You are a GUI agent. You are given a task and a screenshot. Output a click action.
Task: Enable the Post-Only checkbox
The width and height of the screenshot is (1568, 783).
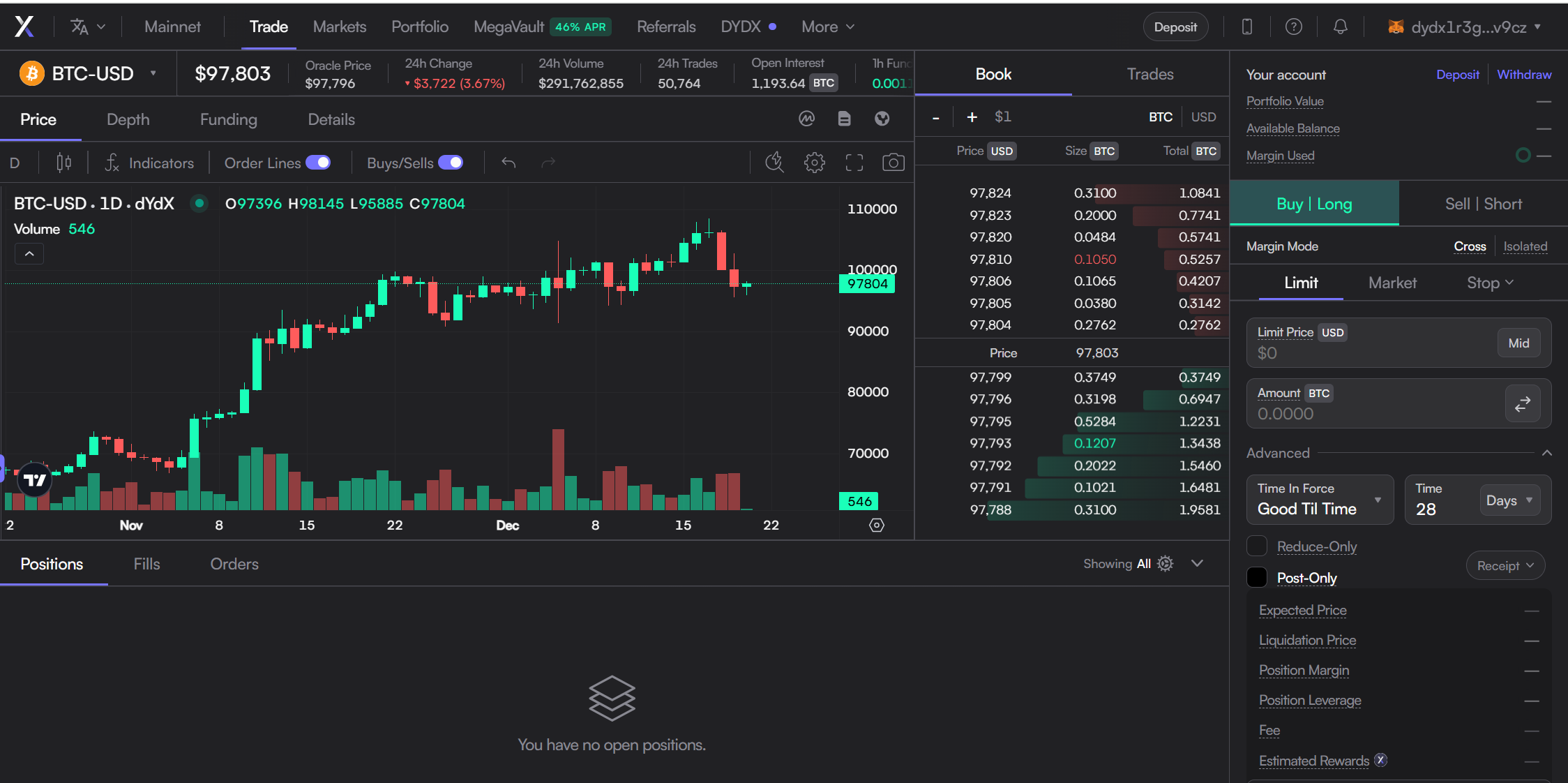tap(1256, 577)
